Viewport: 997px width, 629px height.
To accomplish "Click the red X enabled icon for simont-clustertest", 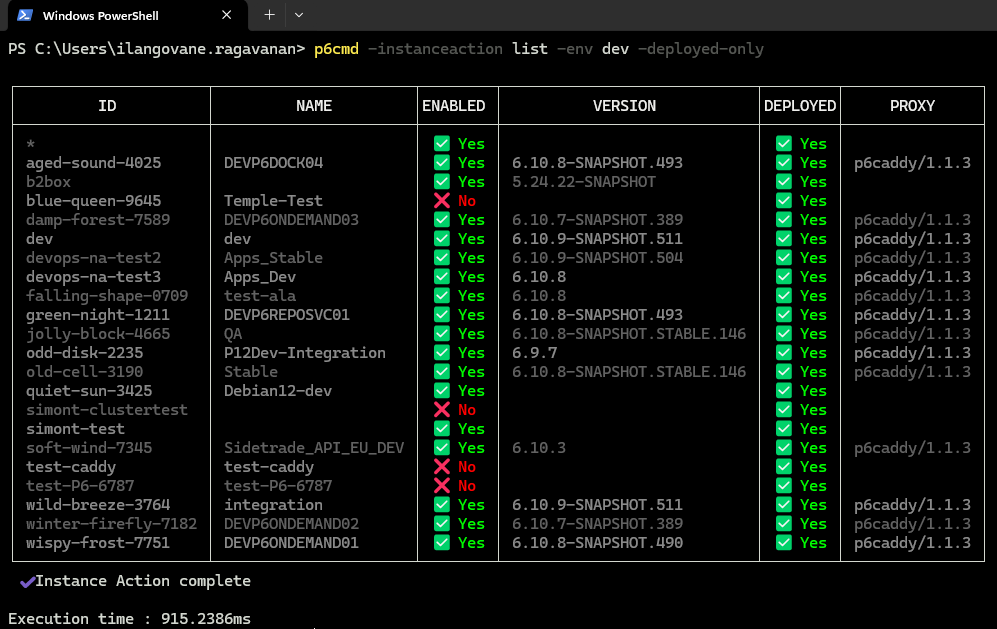I will [x=442, y=410].
